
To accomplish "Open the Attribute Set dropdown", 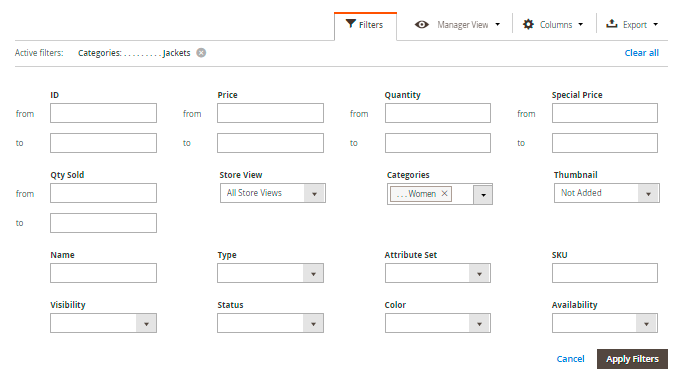I will click(438, 273).
